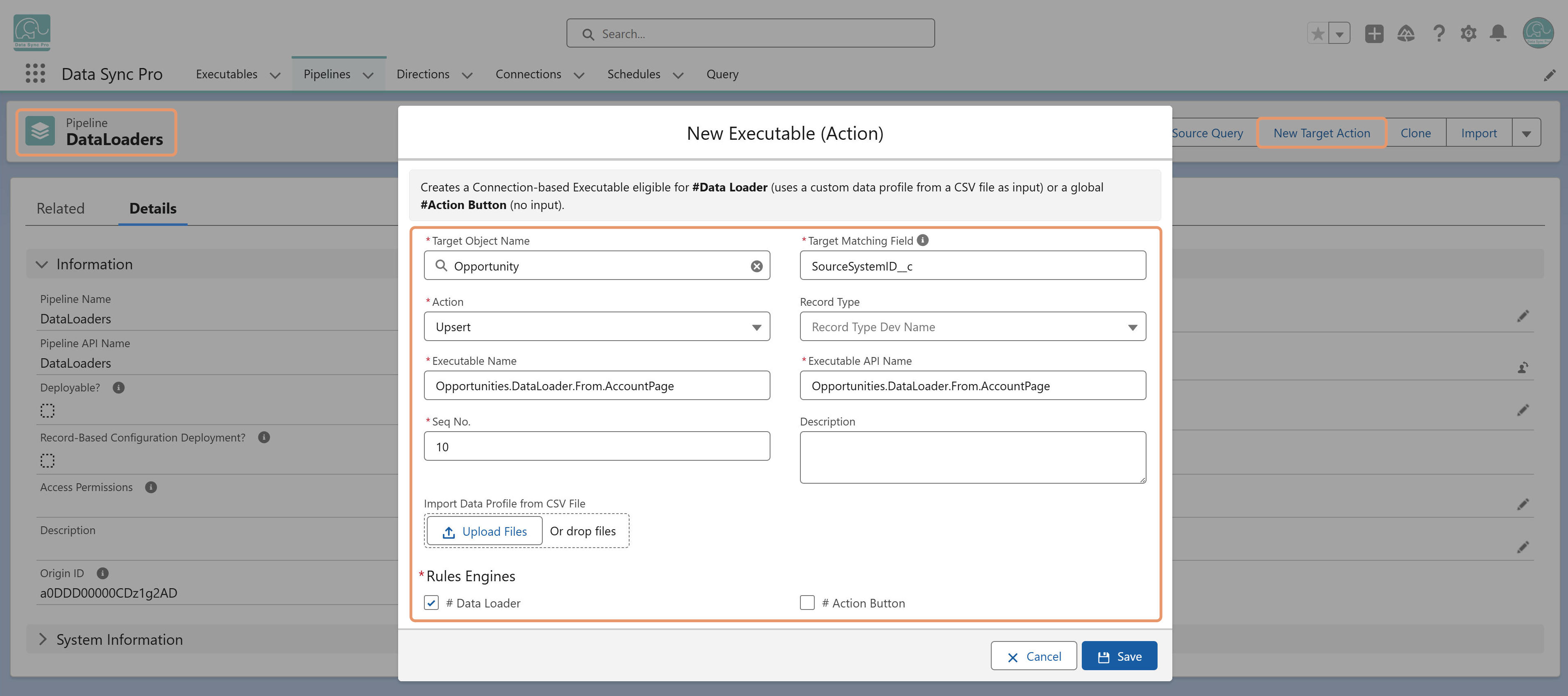The image size is (1568, 696).
Task: Open the App Launcher grid icon
Action: [35, 74]
